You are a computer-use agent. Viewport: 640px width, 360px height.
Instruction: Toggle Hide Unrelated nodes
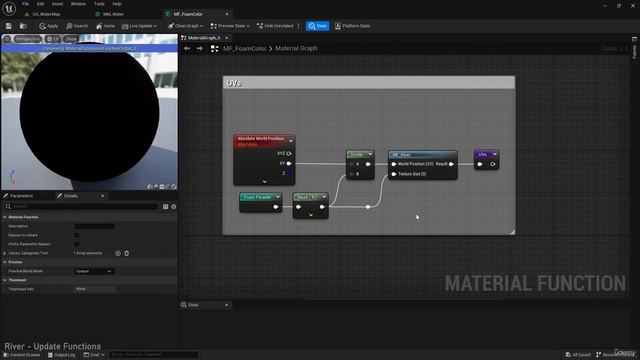275,26
